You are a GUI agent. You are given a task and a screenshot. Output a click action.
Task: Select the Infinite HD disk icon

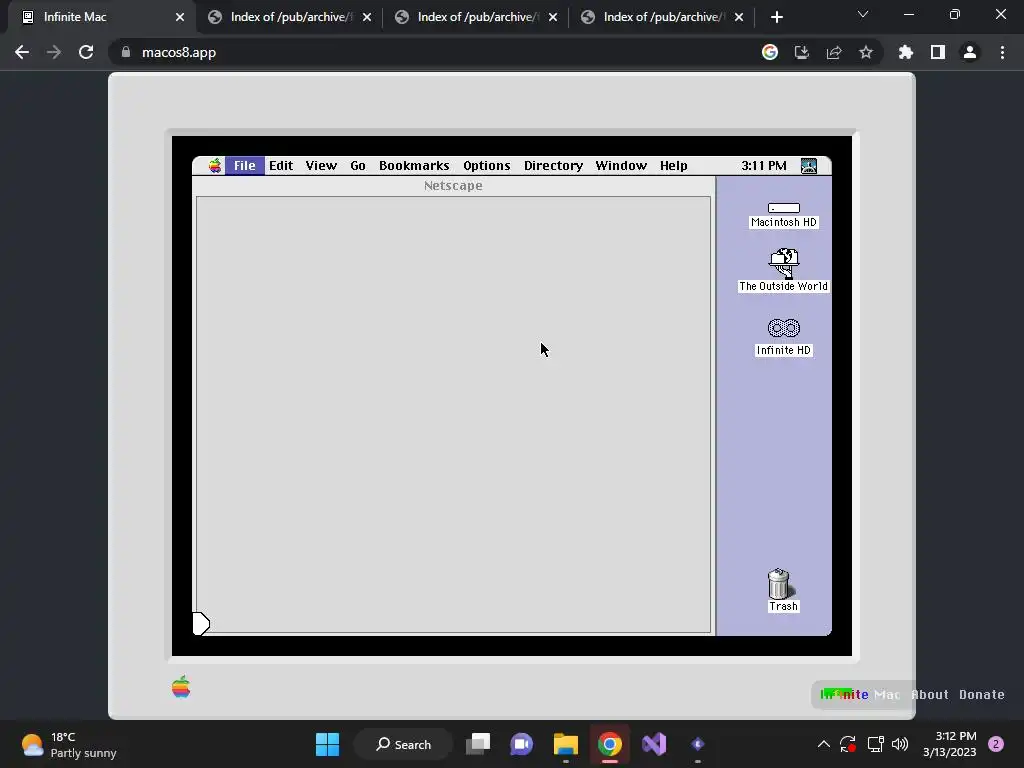pyautogui.click(x=784, y=336)
